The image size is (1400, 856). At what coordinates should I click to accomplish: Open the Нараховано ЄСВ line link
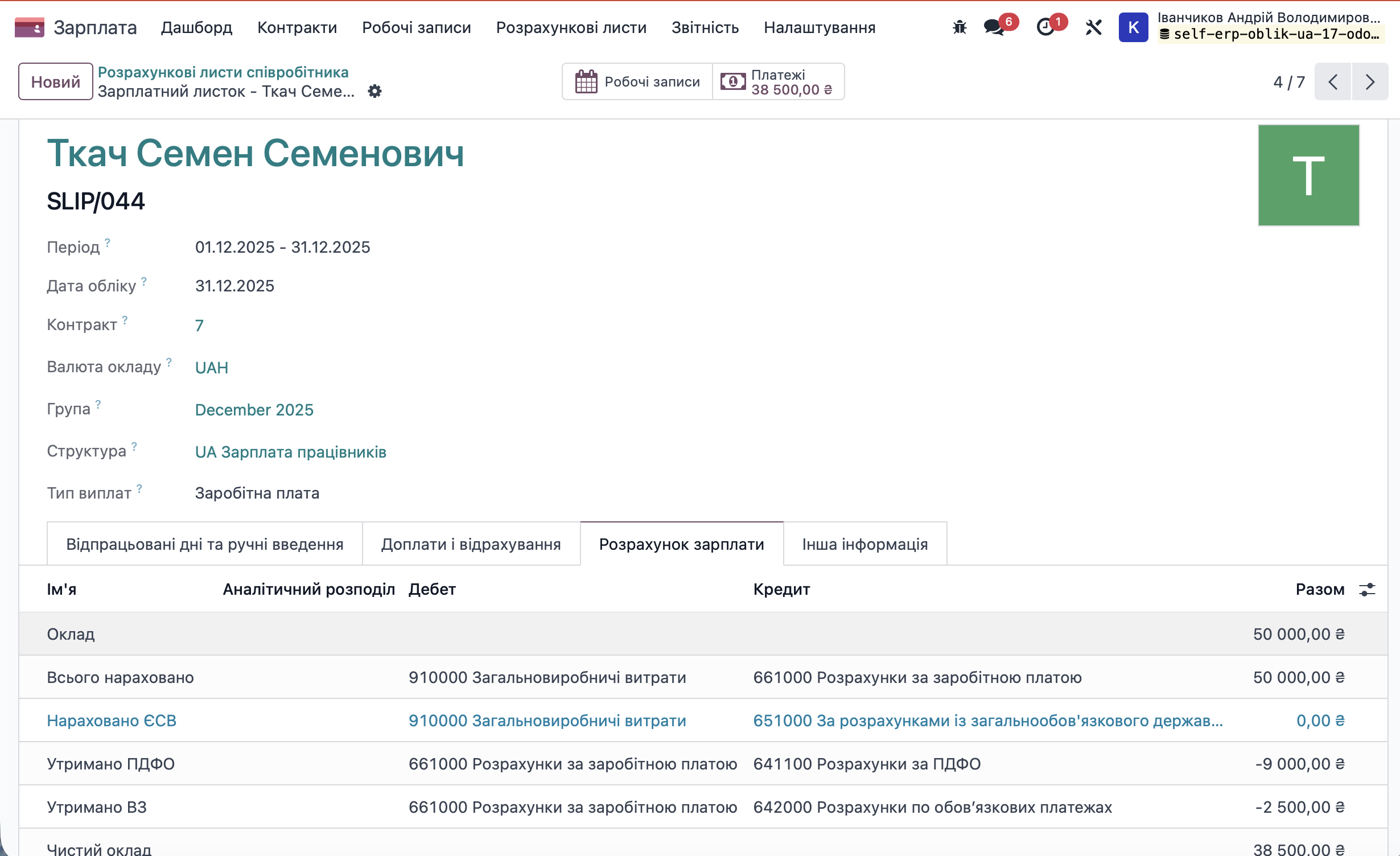tap(112, 721)
